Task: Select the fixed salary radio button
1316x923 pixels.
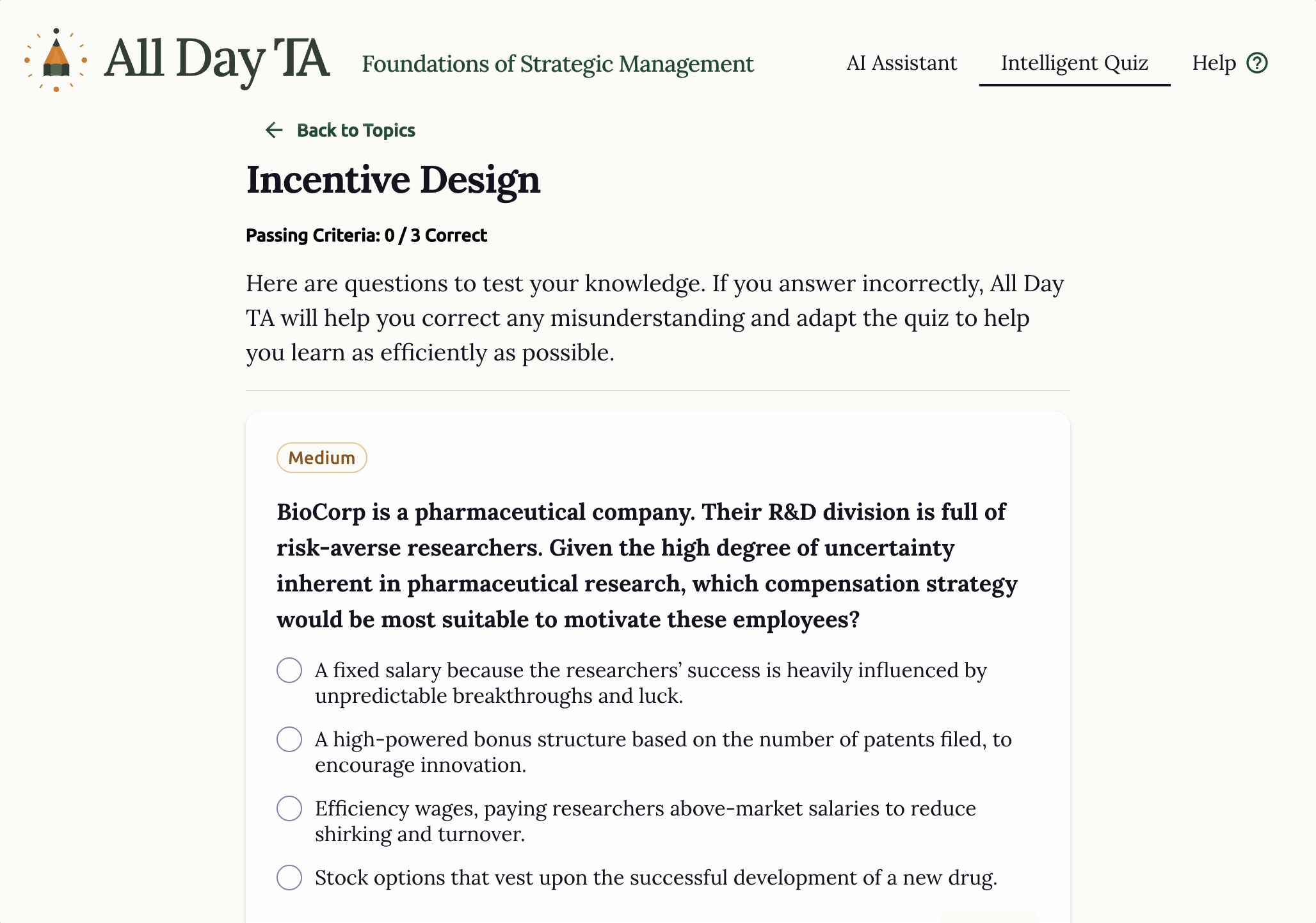Action: [x=289, y=670]
